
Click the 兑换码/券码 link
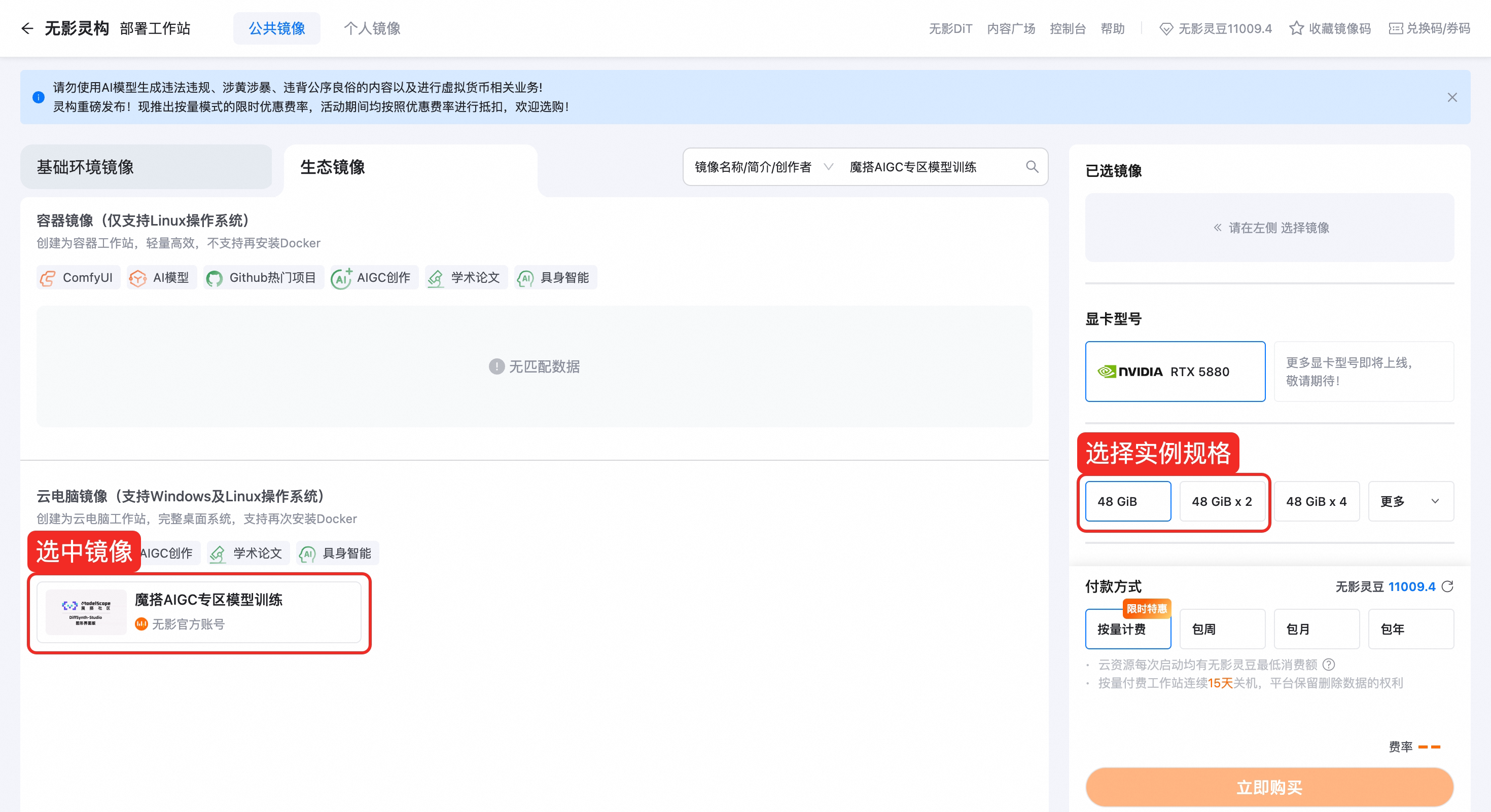[x=1429, y=29]
